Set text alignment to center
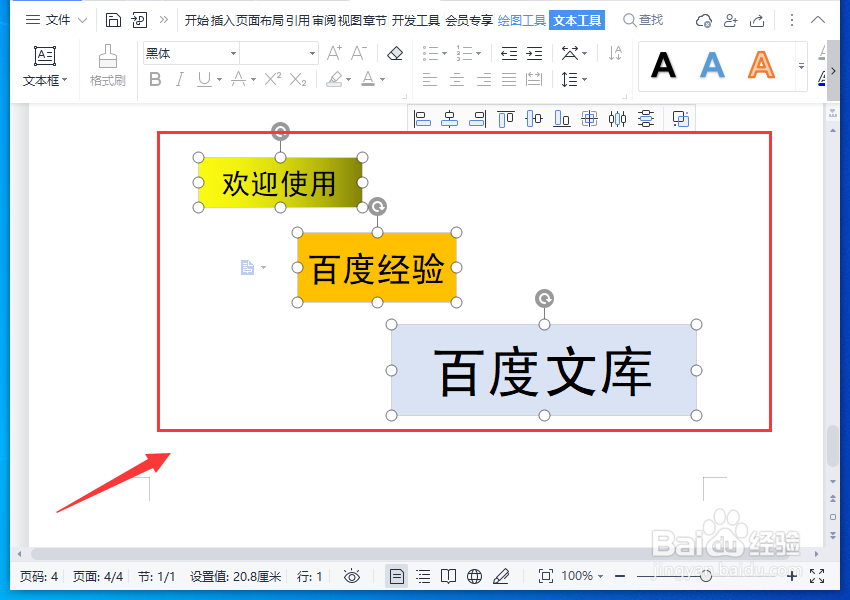Viewport: 850px width, 600px height. (x=456, y=80)
